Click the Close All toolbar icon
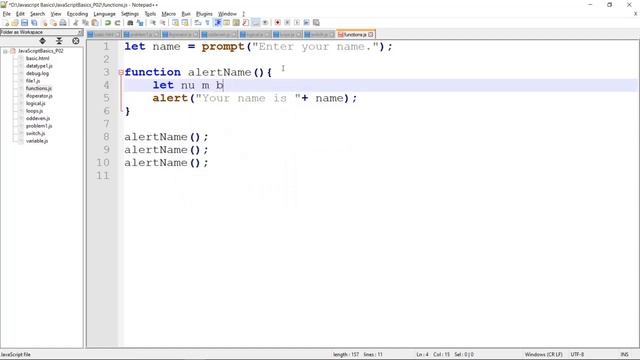Viewport: 640px width, 360px height. (53, 23)
